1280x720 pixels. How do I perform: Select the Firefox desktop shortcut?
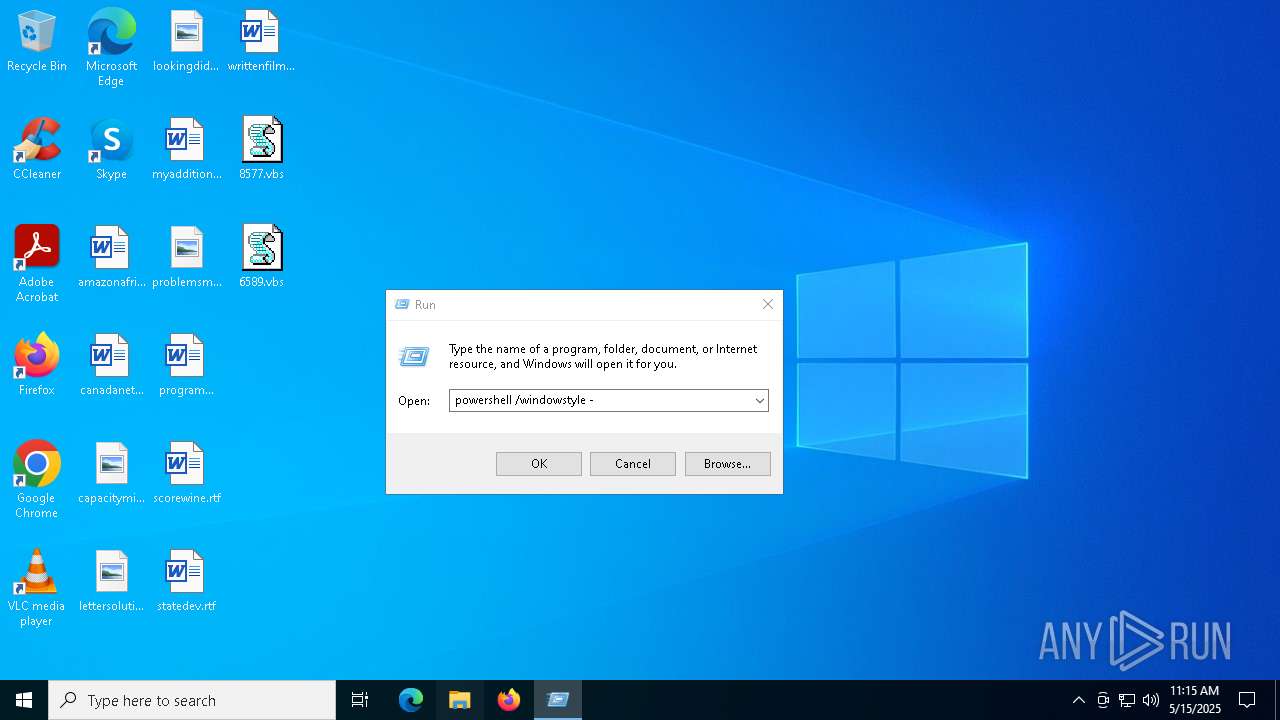[x=37, y=365]
